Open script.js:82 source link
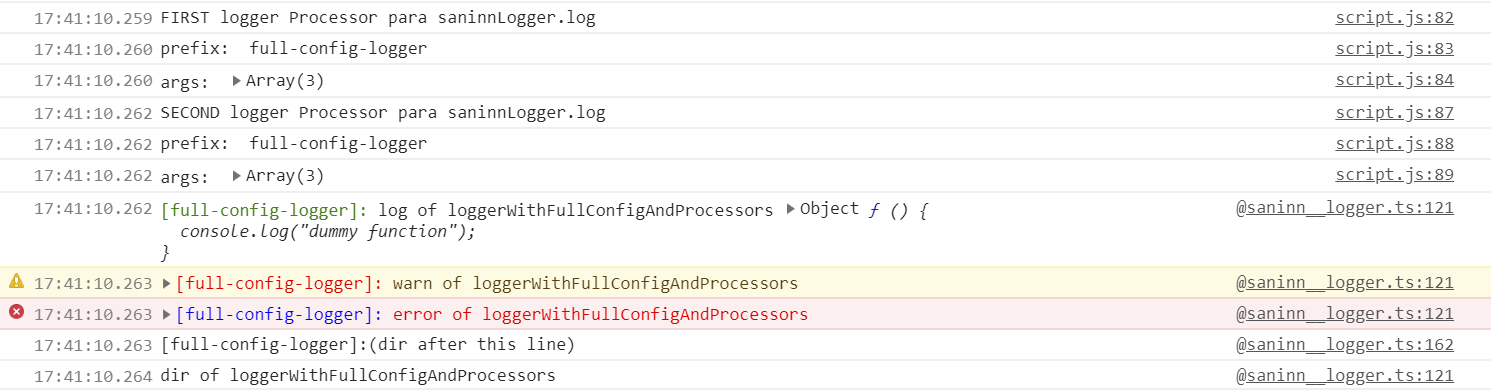Screen dimensions: 1491x391 pyautogui.click(x=1394, y=18)
